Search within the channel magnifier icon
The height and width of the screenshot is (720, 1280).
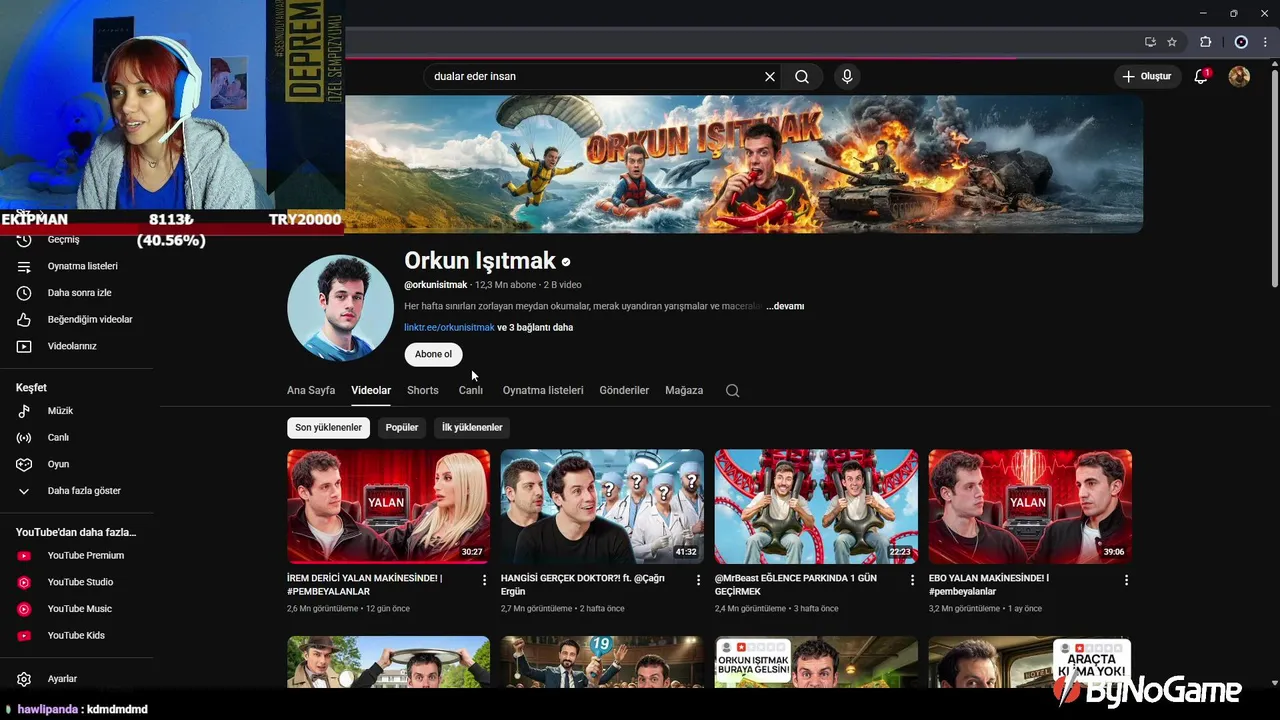click(x=732, y=390)
